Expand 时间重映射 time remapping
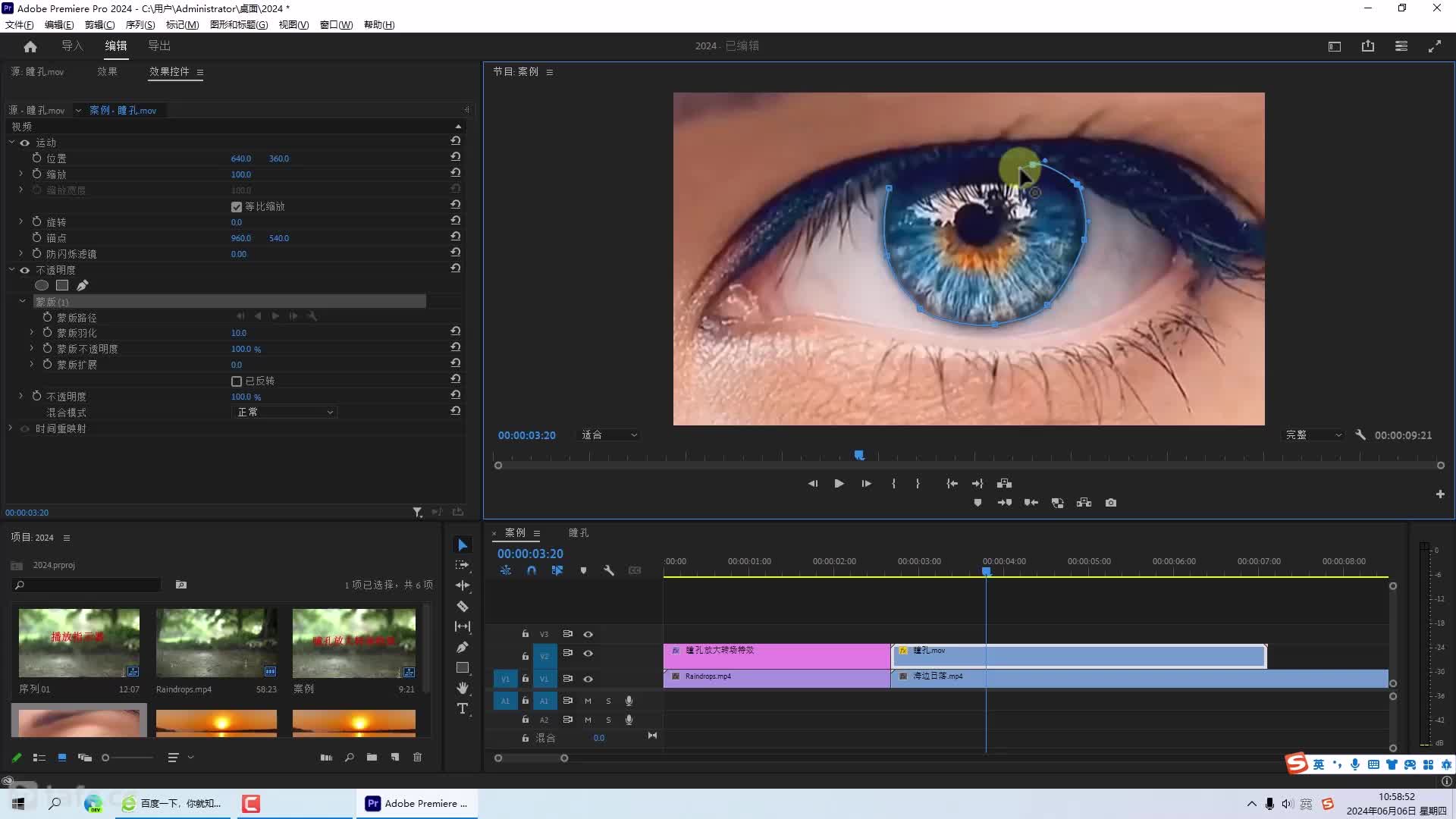 pos(11,428)
